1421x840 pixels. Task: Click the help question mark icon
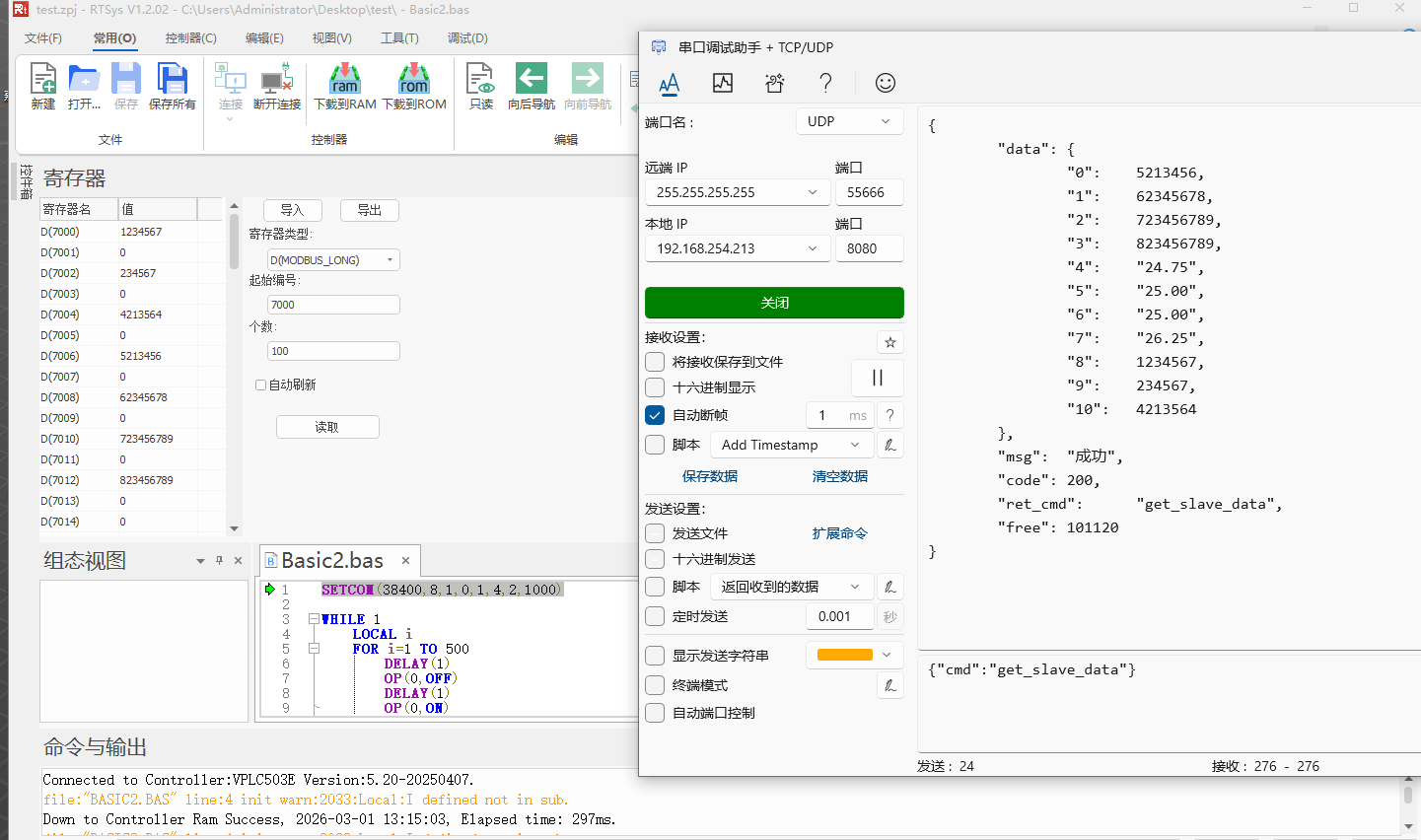click(825, 83)
